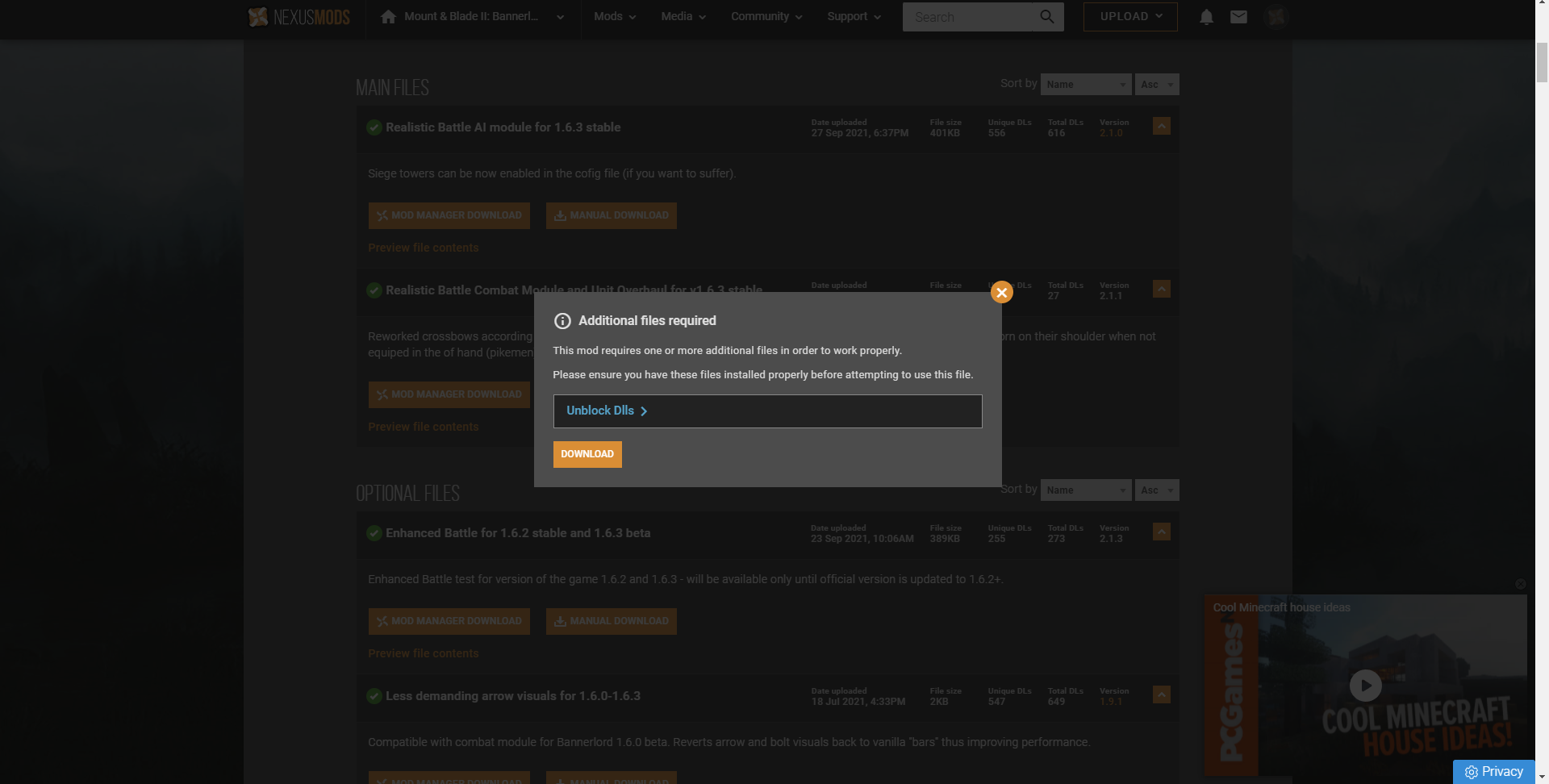1549x784 pixels.
Task: Open Optional Files sort by Name dropdown
Action: coord(1086,490)
